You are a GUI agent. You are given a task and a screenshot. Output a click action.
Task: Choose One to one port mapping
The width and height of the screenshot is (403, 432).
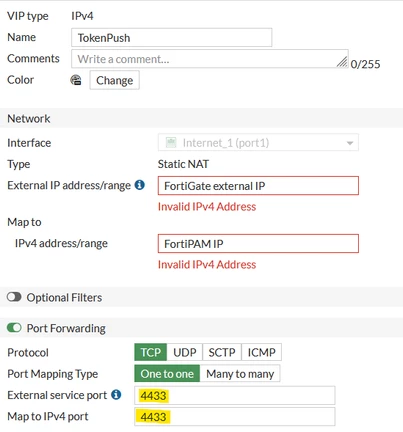(x=167, y=374)
